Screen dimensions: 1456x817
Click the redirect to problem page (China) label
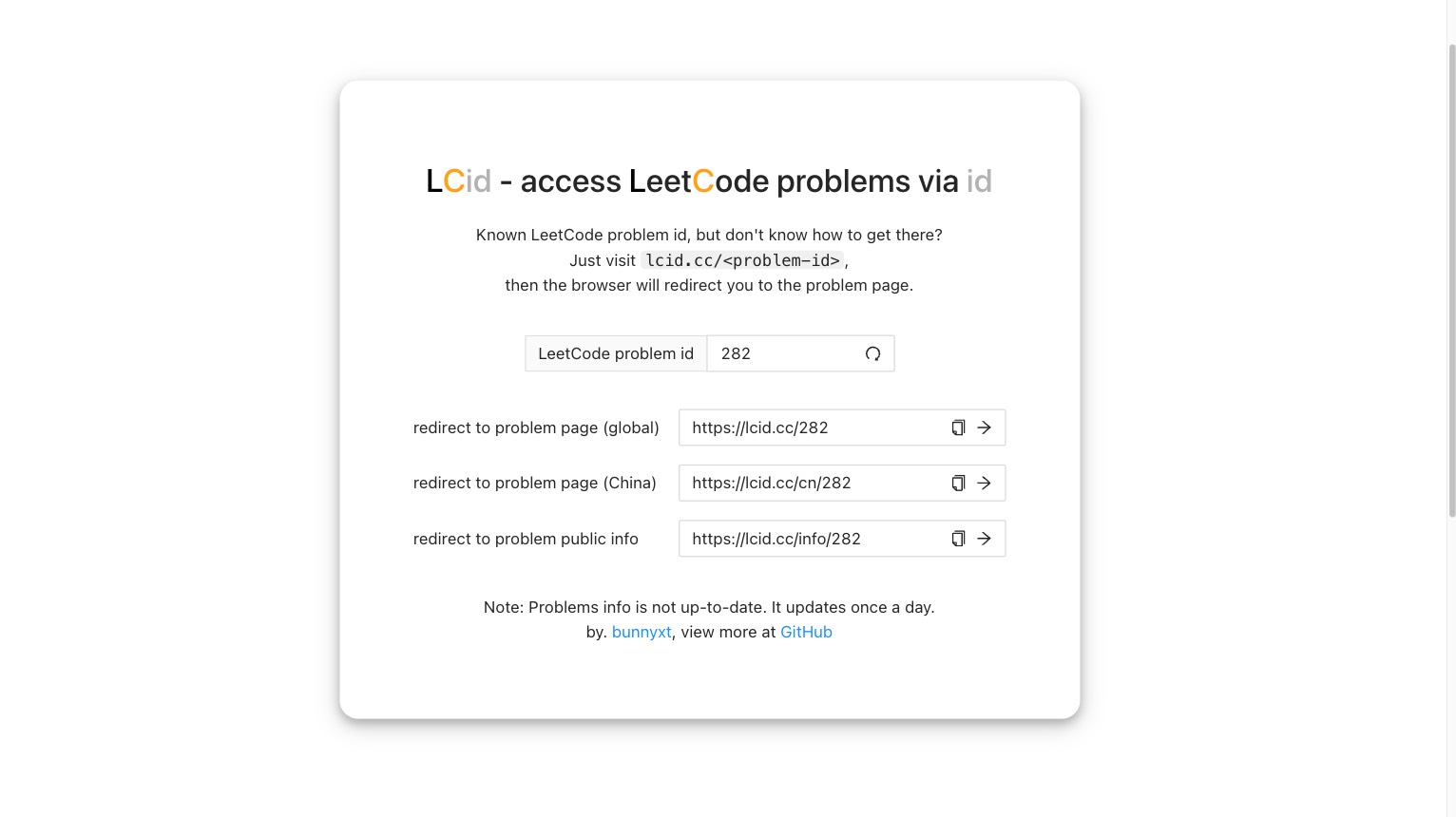[535, 483]
